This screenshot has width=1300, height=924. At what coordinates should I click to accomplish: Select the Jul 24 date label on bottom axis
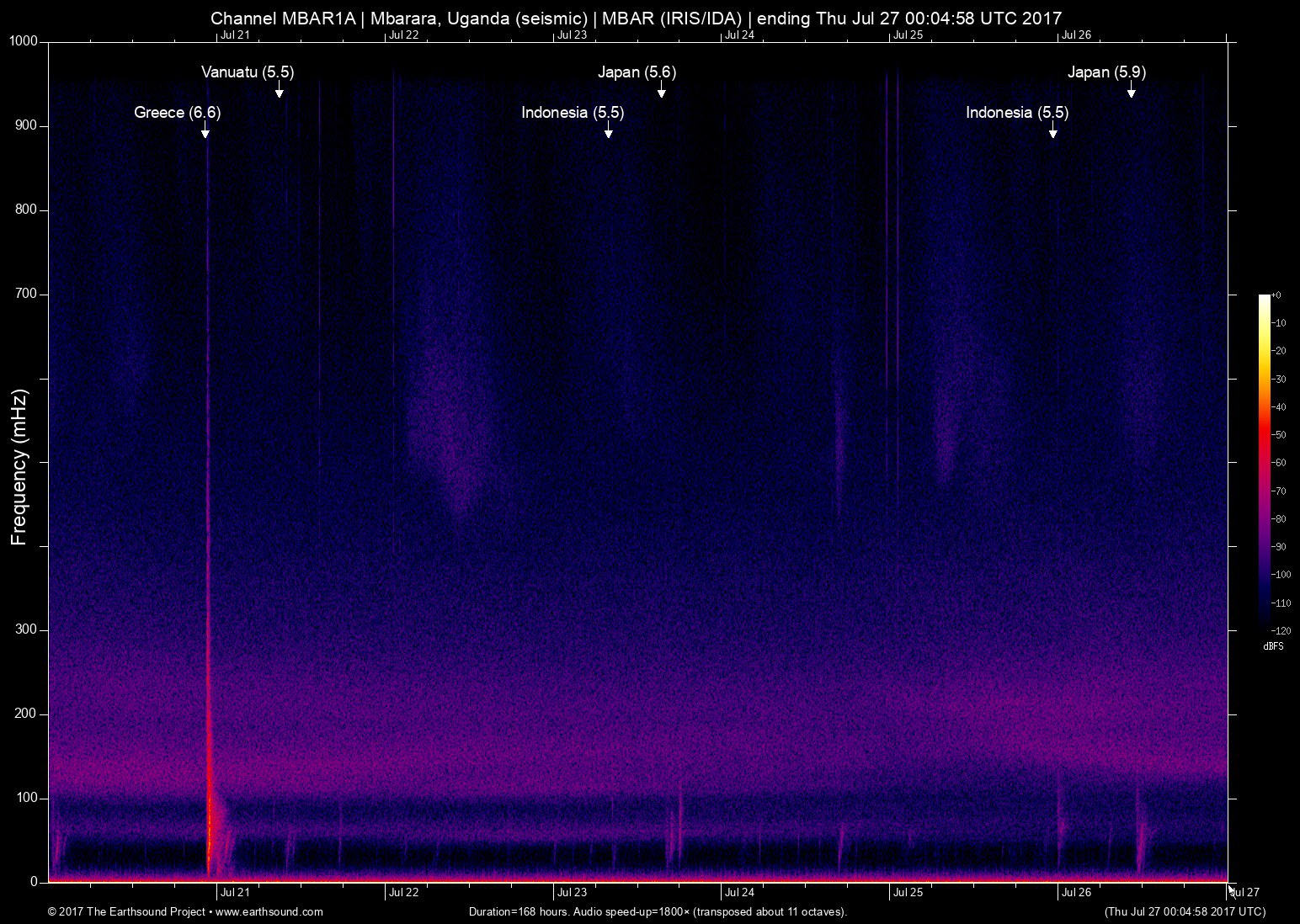741,892
